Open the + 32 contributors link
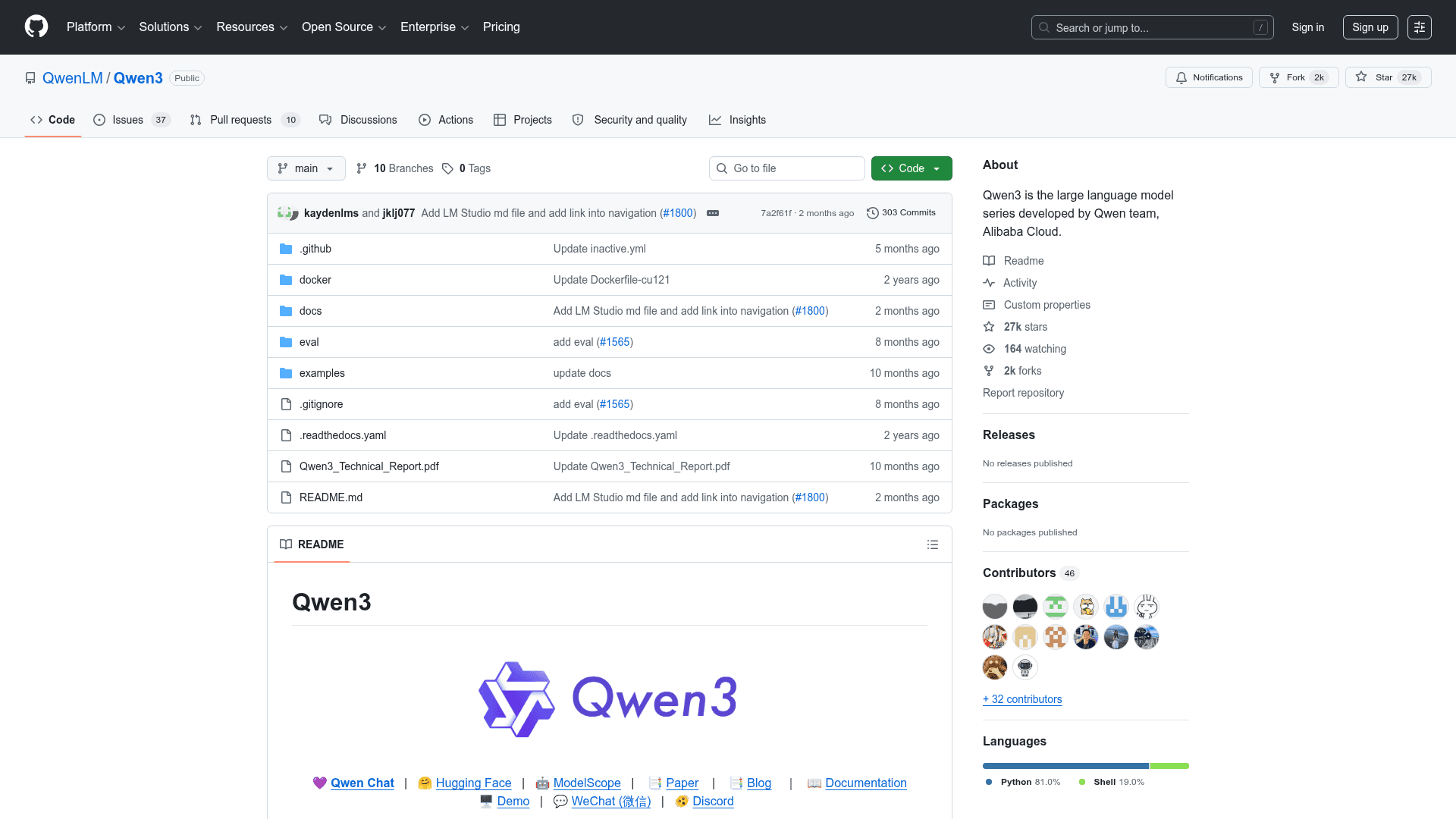1456x819 pixels. [x=1022, y=699]
